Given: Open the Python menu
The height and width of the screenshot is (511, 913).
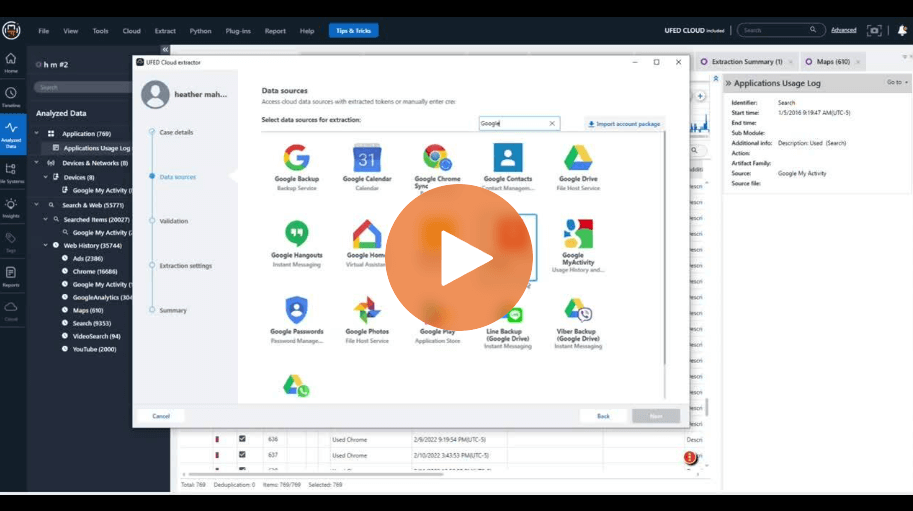Looking at the screenshot, I should coord(200,31).
